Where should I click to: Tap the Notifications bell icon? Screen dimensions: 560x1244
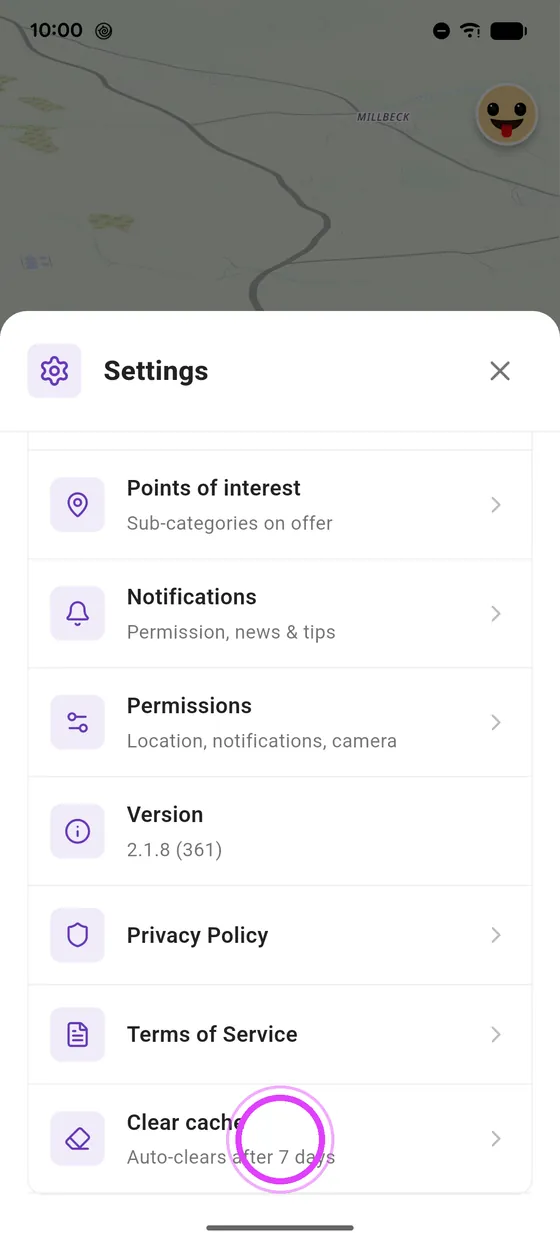click(x=77, y=614)
